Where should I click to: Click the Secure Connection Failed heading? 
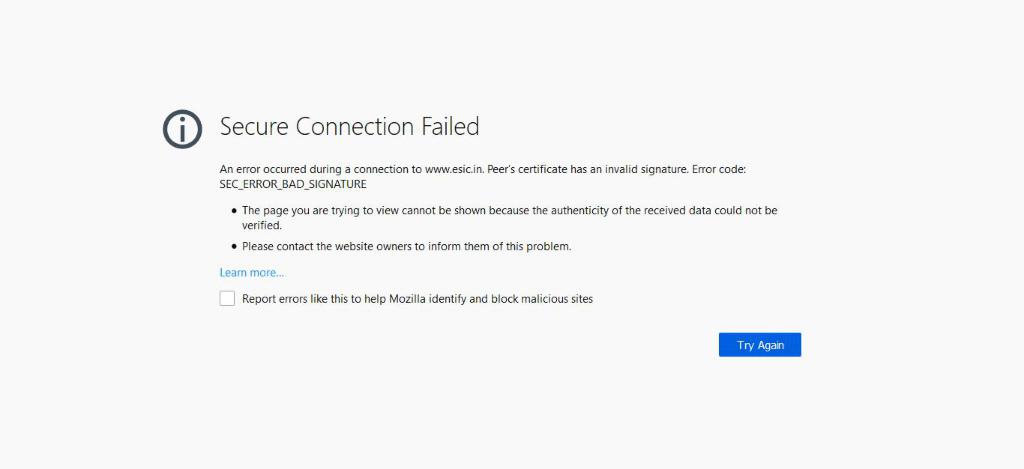[x=349, y=127]
